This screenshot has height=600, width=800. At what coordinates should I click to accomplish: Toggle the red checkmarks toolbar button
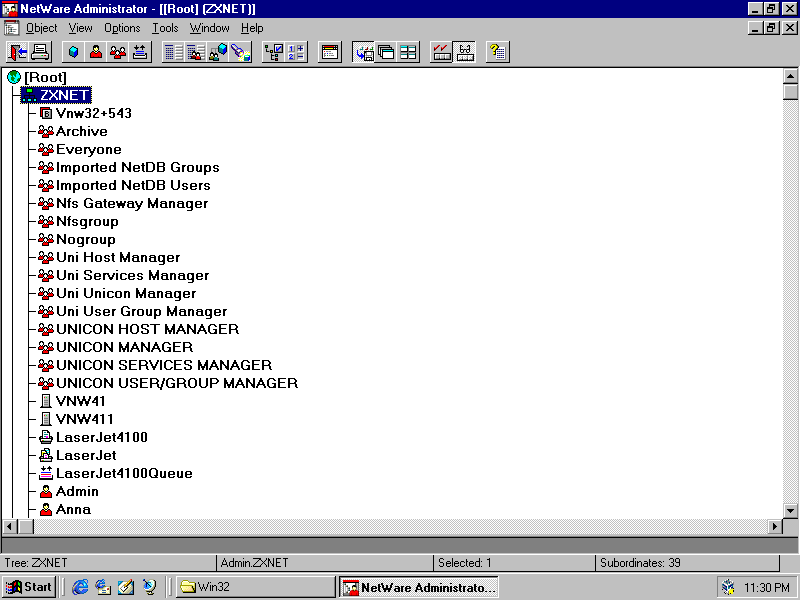click(x=442, y=52)
